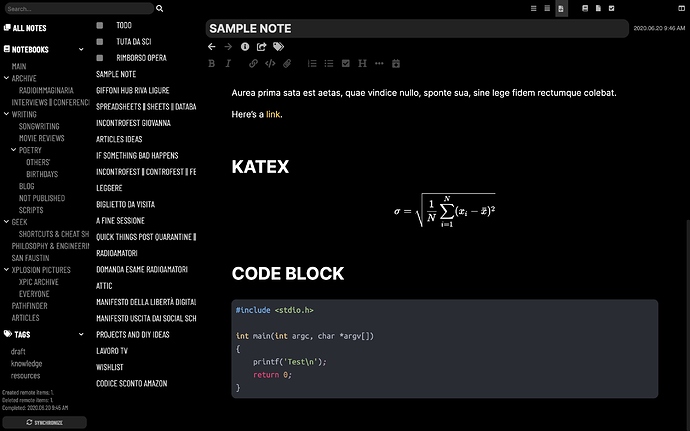The image size is (690, 431).
Task: Collapse the Notebooks section chevron
Action: click(x=81, y=49)
